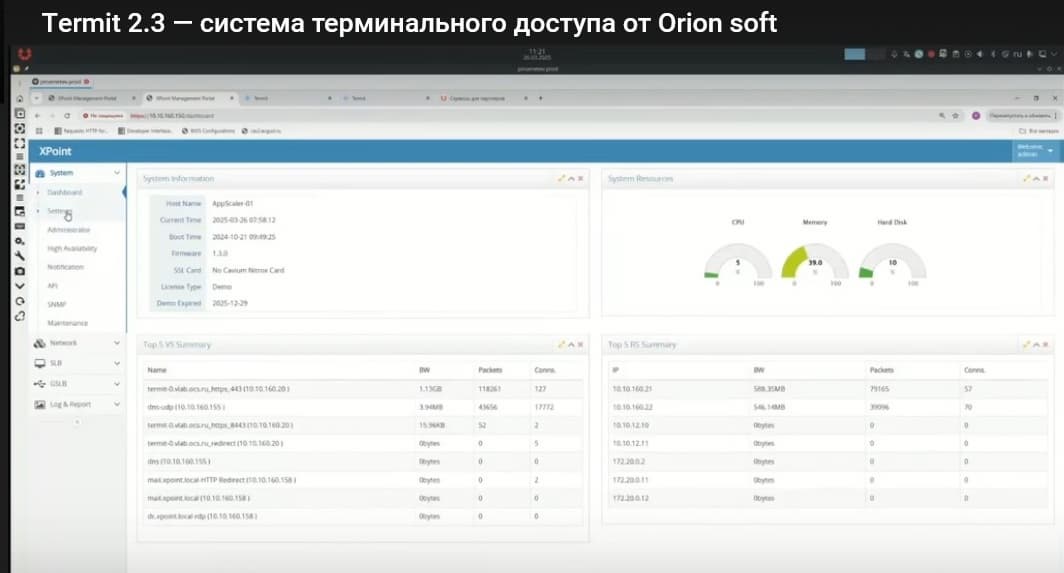Image resolution: width=1064 pixels, height=573 pixels.
Task: Click the CPU gauge
Action: [738, 261]
